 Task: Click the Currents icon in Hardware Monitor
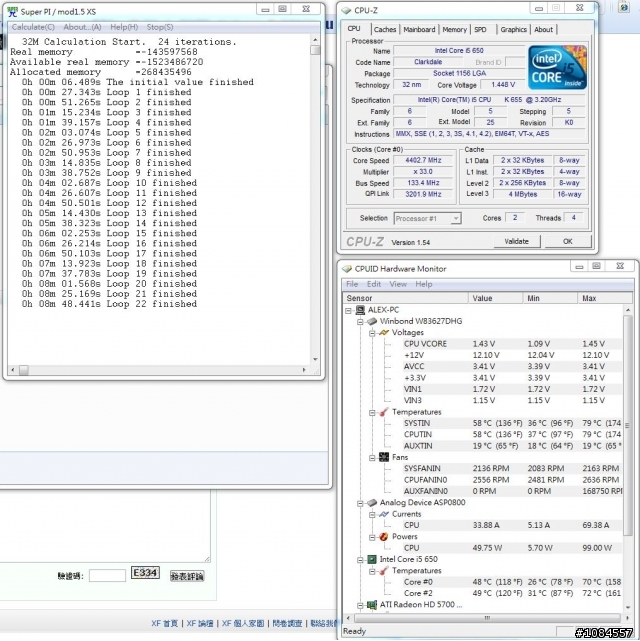384,514
